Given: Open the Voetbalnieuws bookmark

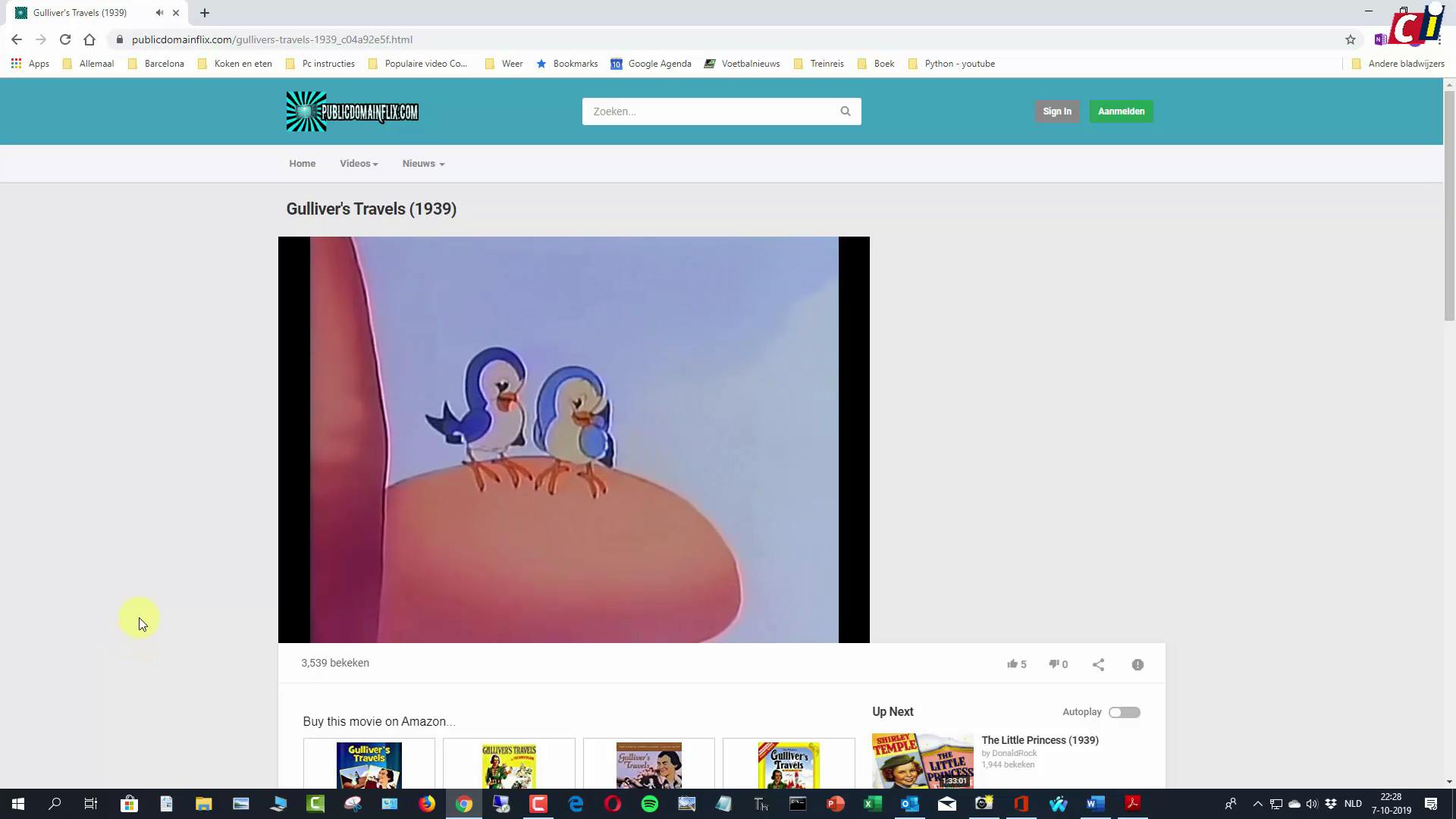Looking at the screenshot, I should click(x=742, y=64).
